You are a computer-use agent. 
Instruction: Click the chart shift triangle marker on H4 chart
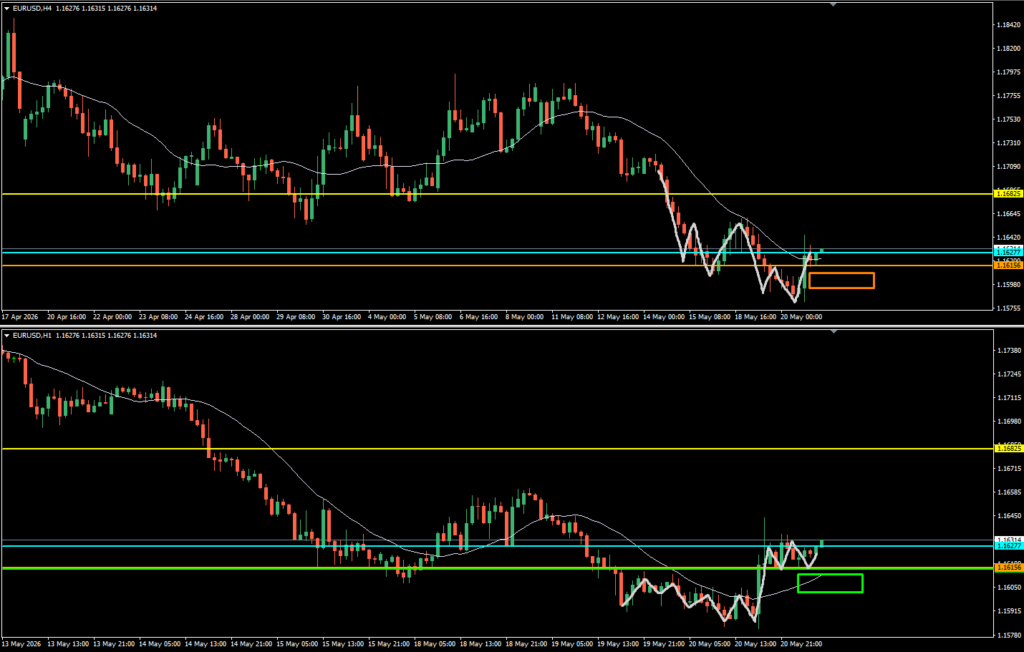point(833,5)
